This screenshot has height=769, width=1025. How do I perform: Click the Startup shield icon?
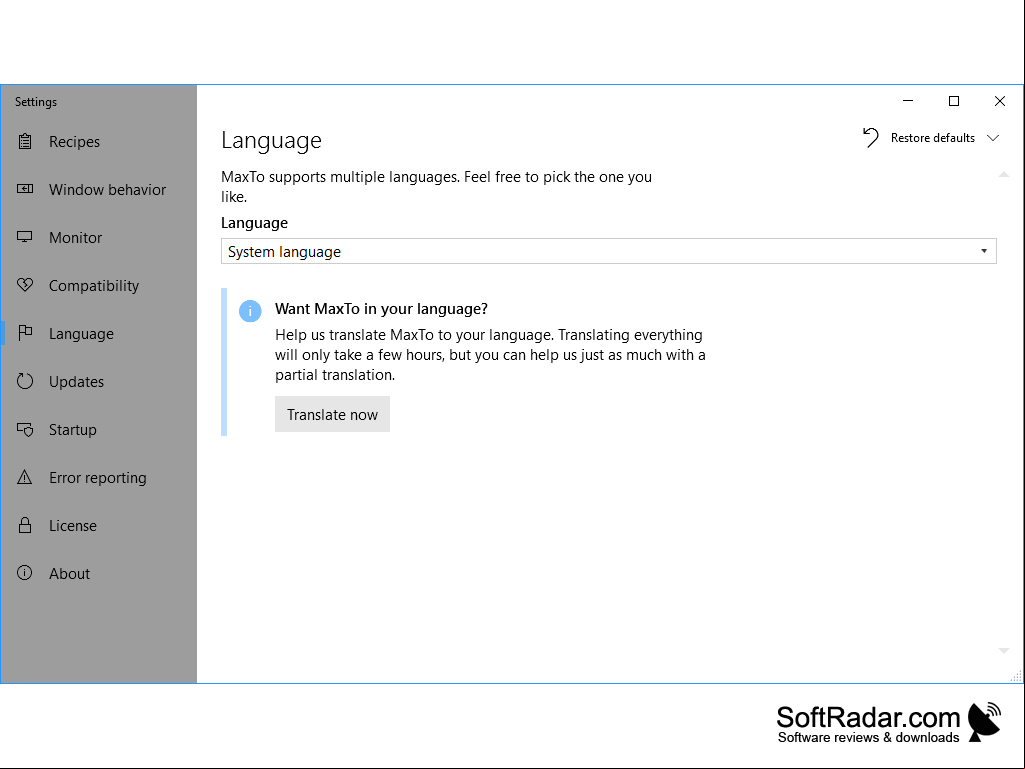point(25,429)
